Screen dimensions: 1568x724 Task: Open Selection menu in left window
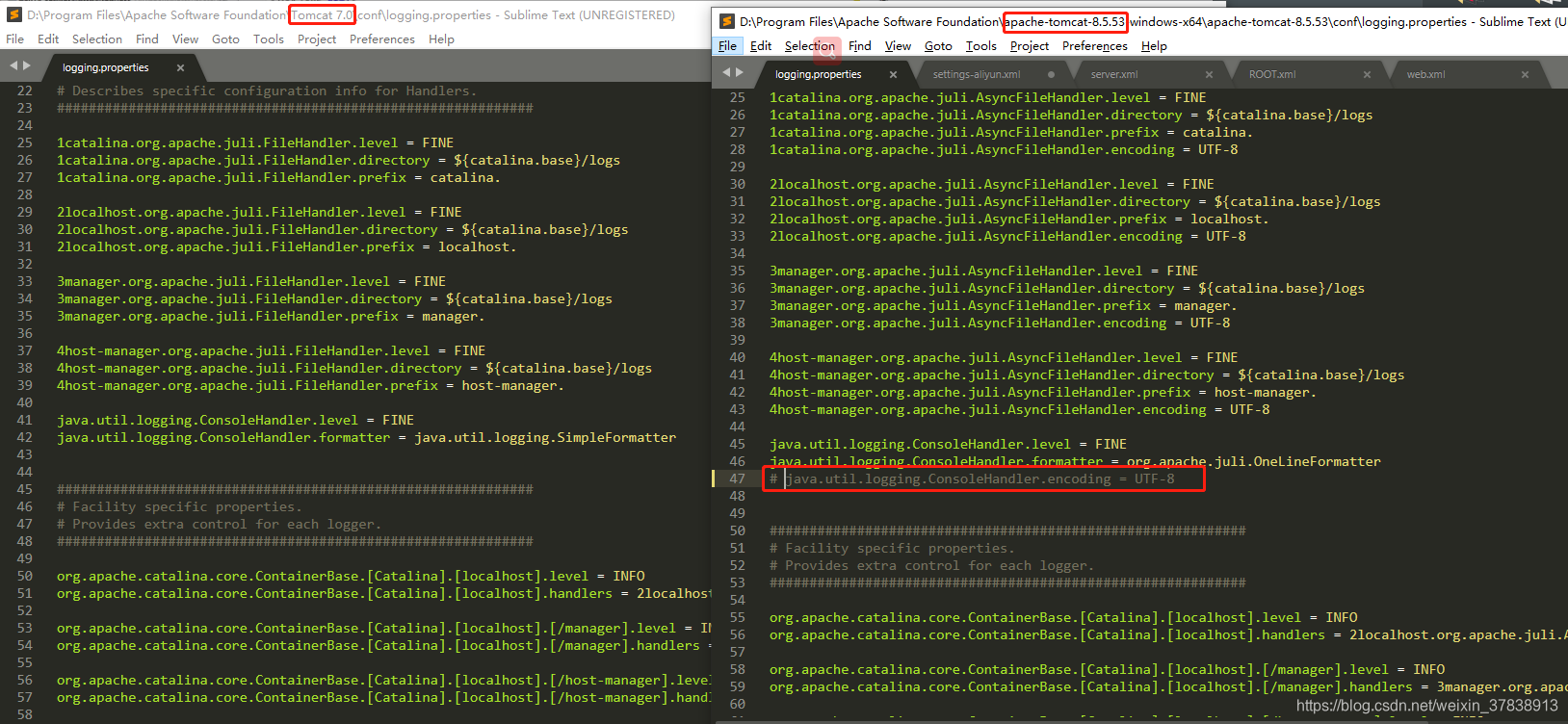tap(97, 39)
